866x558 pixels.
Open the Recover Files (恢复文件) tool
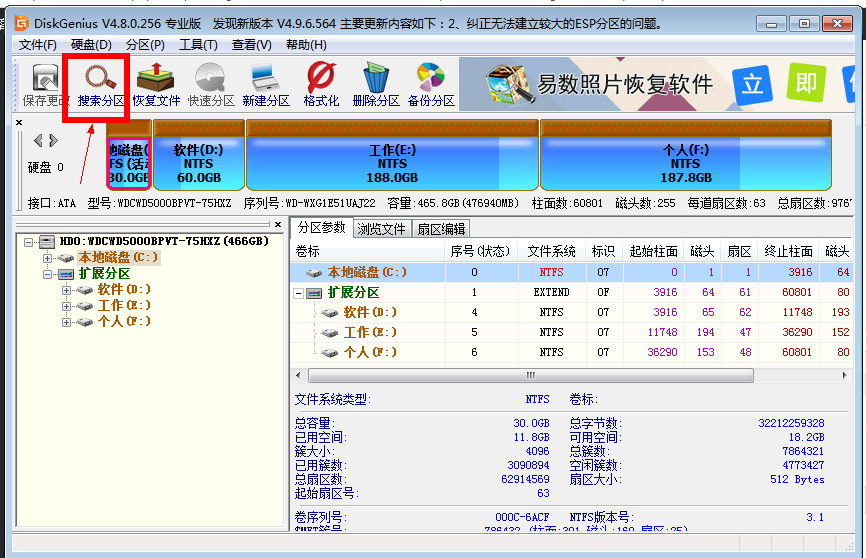pos(156,85)
